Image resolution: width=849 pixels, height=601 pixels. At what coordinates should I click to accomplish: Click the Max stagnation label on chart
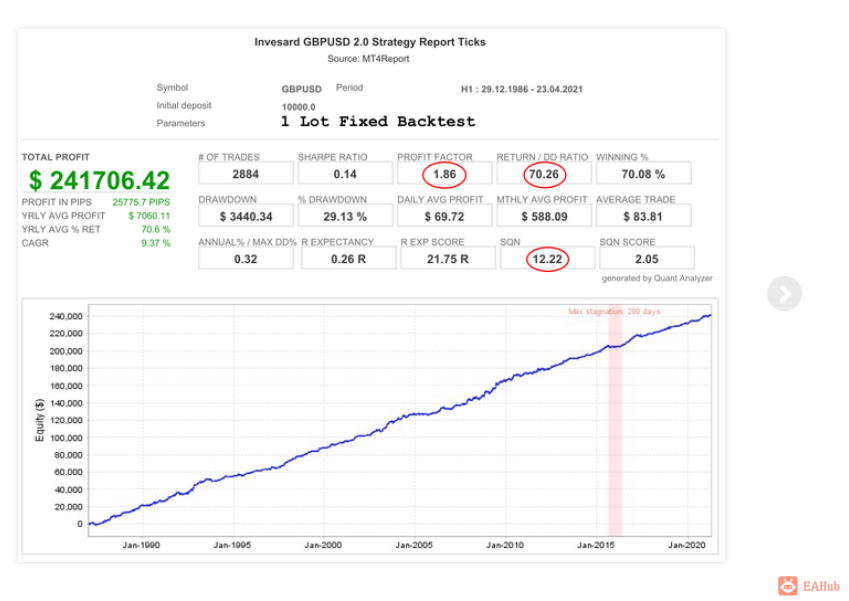tap(614, 311)
